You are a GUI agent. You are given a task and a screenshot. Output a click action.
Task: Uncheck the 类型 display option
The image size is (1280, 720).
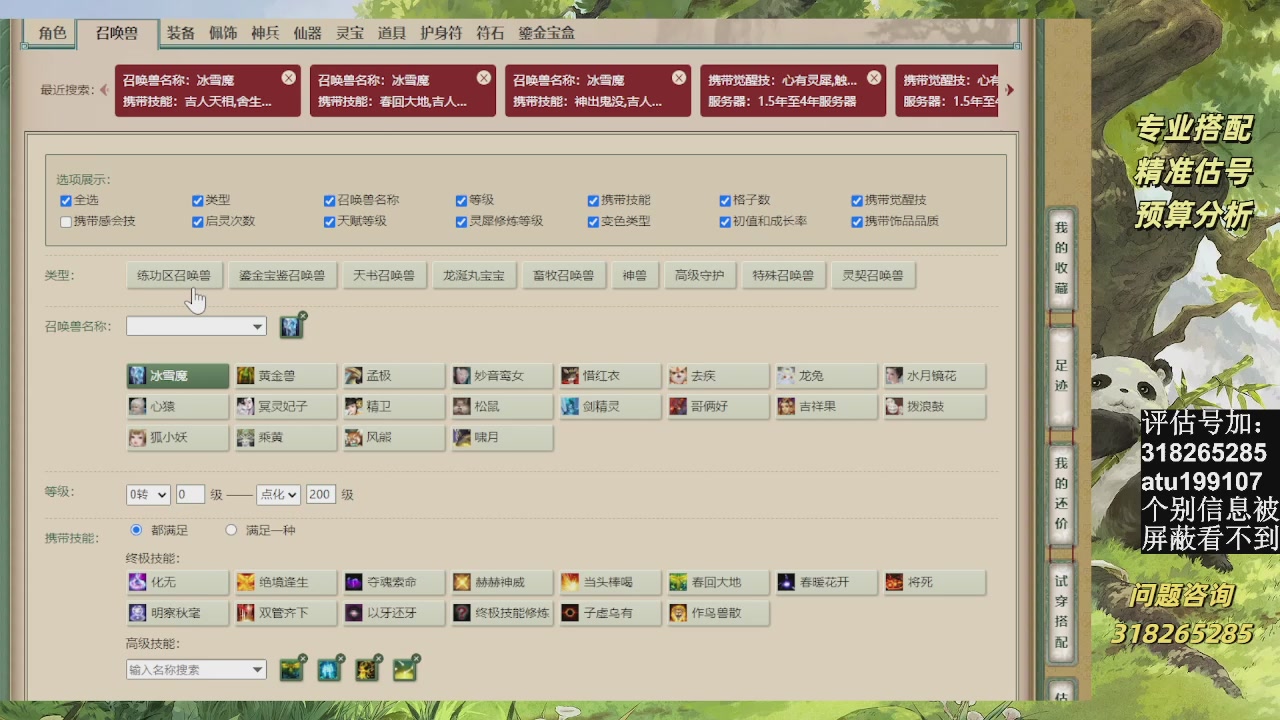[198, 201]
